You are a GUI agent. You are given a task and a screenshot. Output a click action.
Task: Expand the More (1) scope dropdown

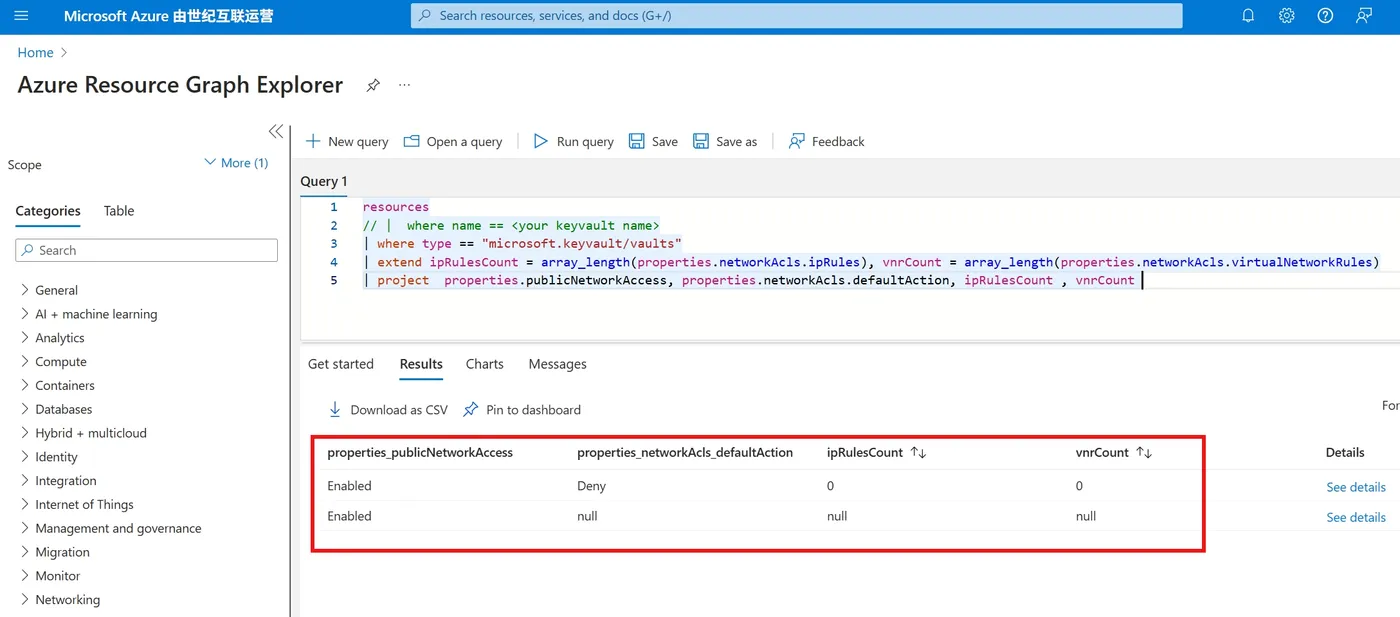tap(236, 163)
